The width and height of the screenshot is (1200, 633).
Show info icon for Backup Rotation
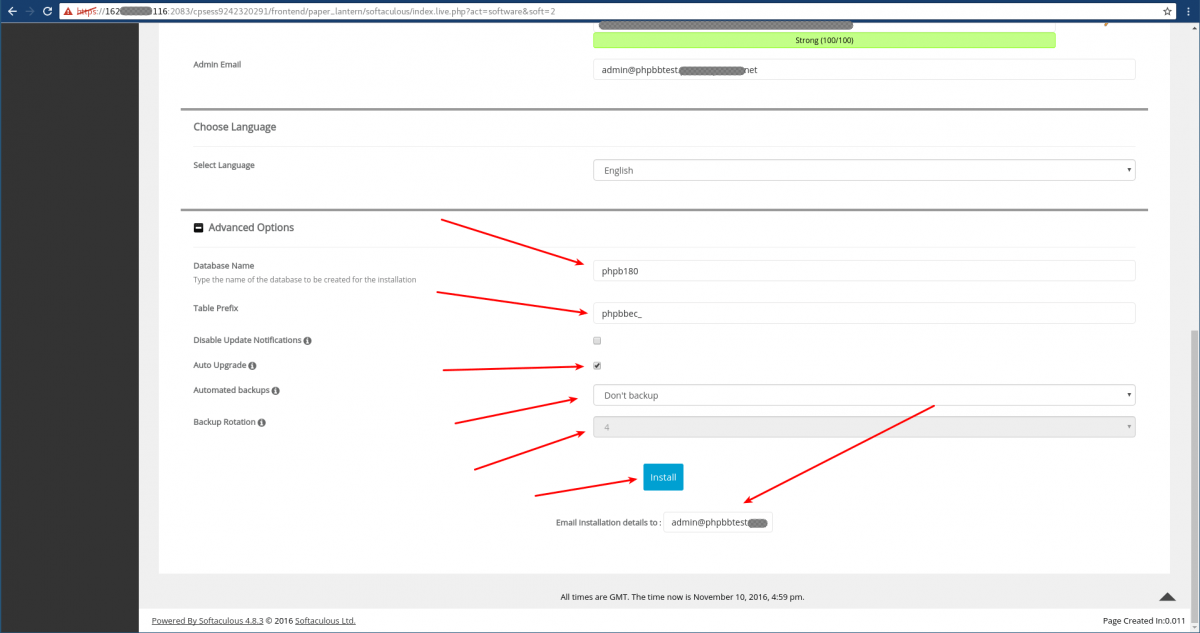pyautogui.click(x=261, y=423)
